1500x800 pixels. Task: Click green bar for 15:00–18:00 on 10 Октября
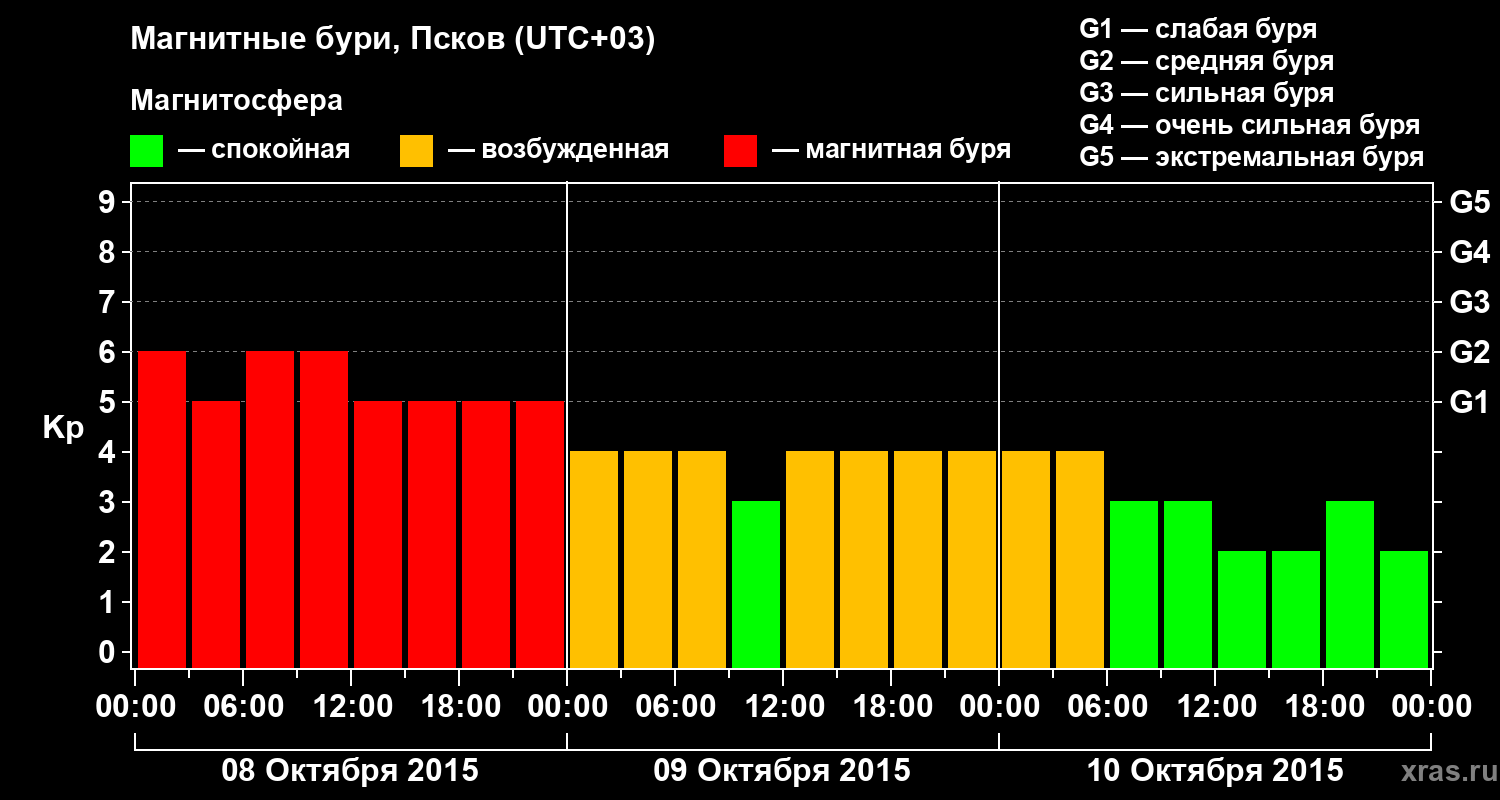pyautogui.click(x=1296, y=610)
